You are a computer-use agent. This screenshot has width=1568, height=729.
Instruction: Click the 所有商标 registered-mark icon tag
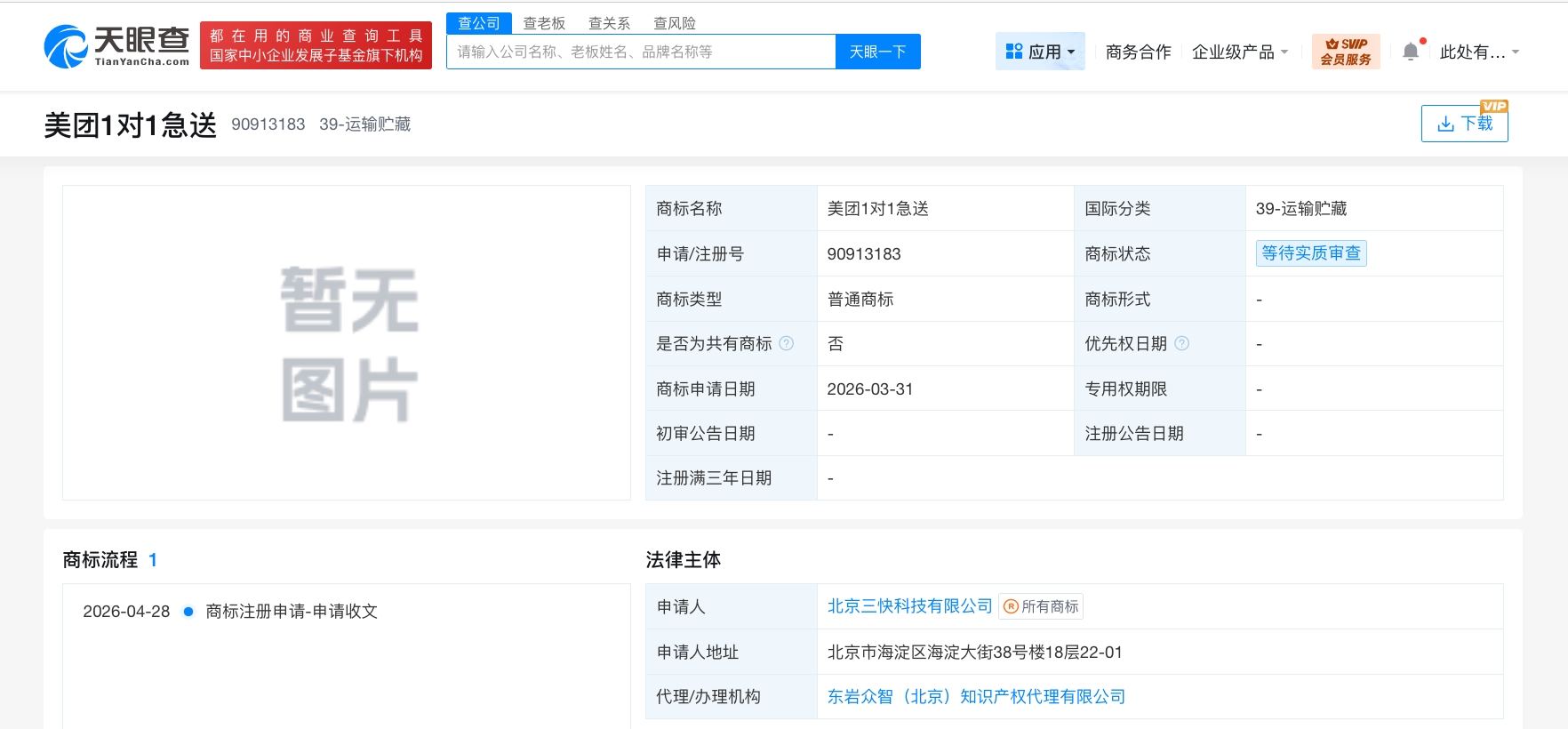tap(1041, 606)
